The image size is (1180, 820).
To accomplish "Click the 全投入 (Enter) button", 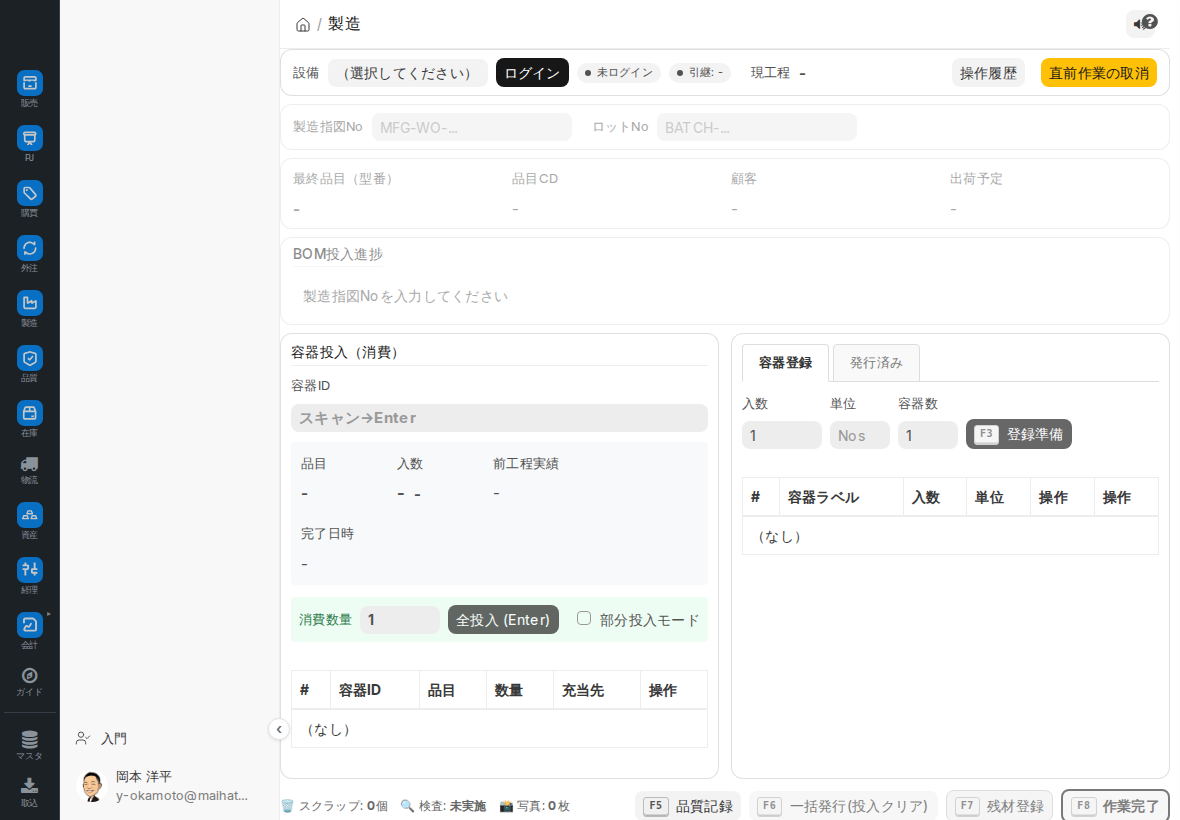I will pos(503,620).
